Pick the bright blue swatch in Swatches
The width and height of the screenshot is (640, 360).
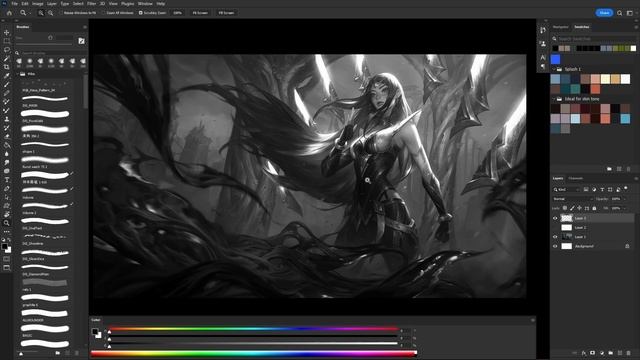coord(556,59)
